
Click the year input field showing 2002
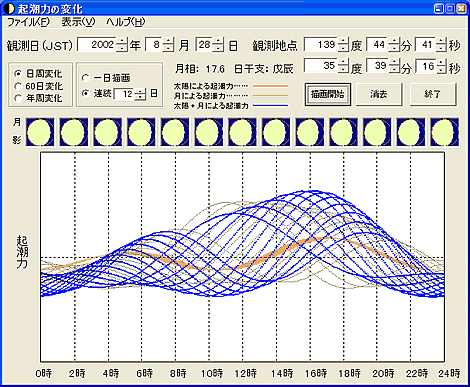[x=97, y=45]
